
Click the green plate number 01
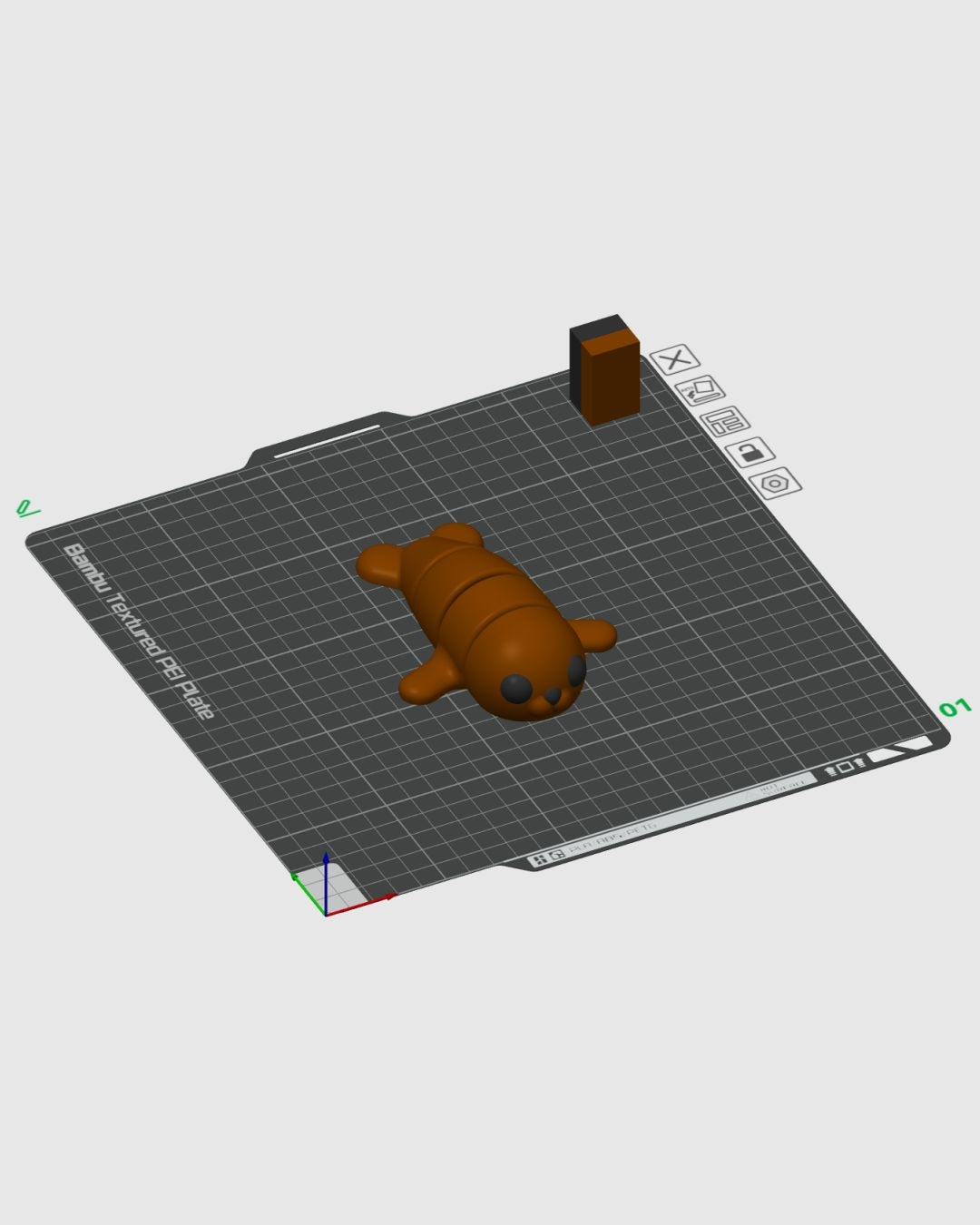[954, 708]
